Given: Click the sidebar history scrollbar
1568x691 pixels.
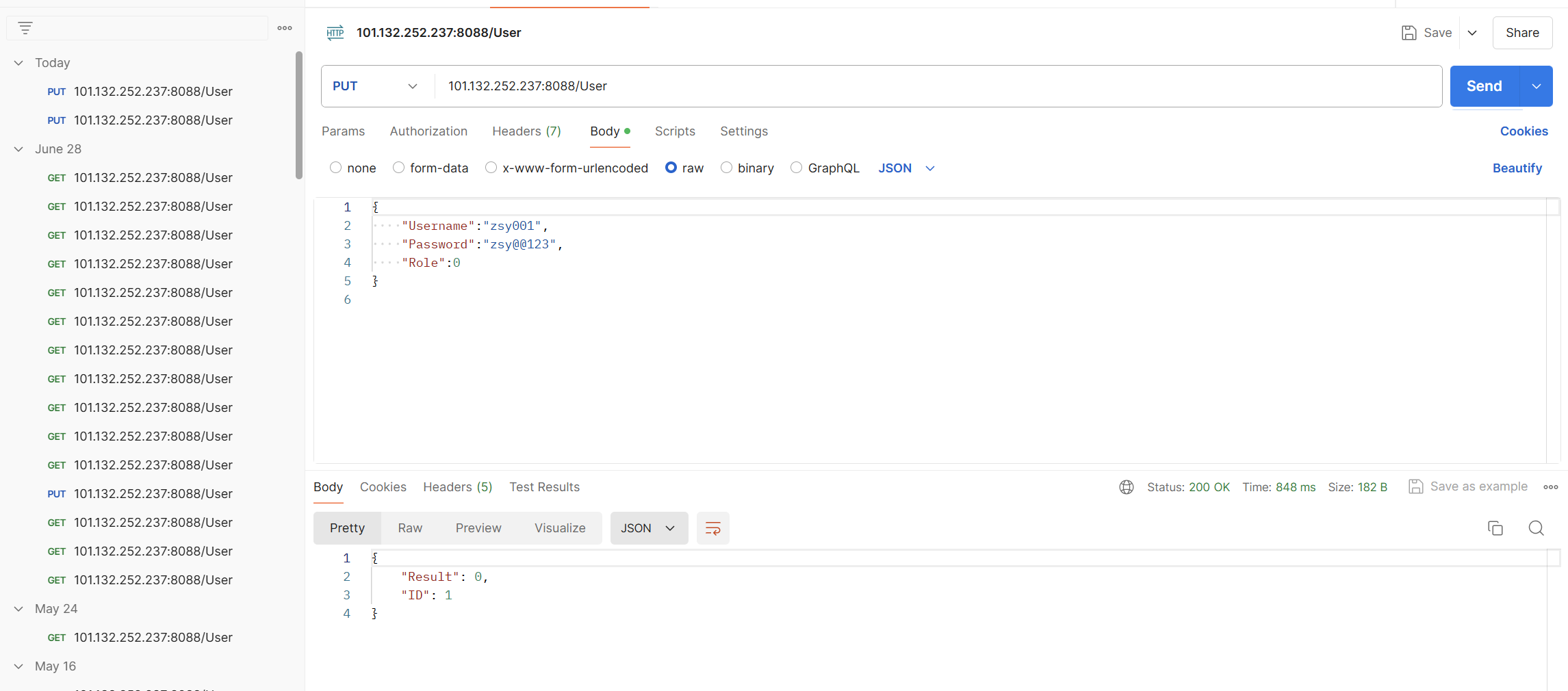Looking at the screenshot, I should click(x=298, y=115).
